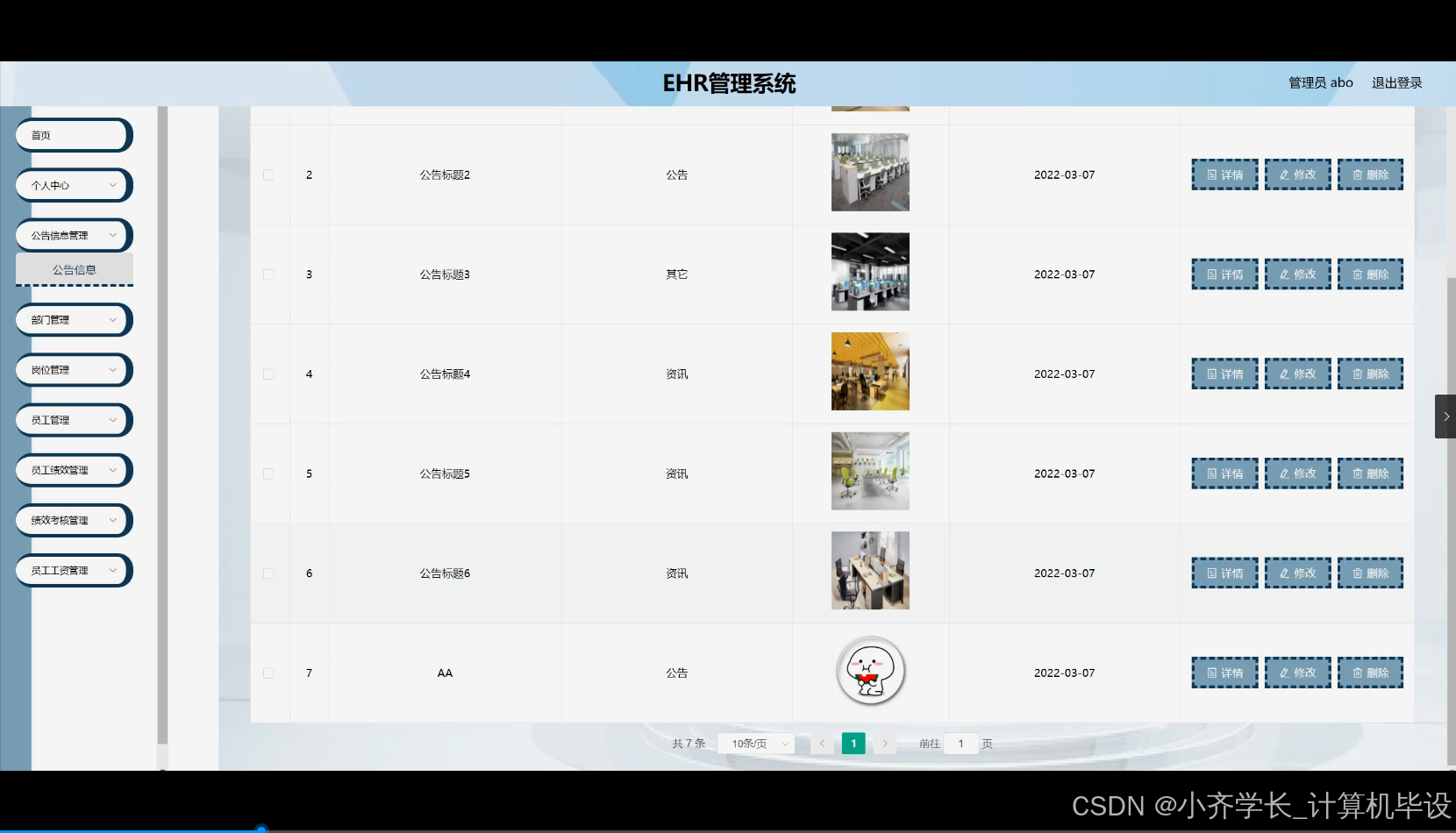Click the previous page arrow in pagination
The width and height of the screenshot is (1456, 833).
pyautogui.click(x=821, y=743)
